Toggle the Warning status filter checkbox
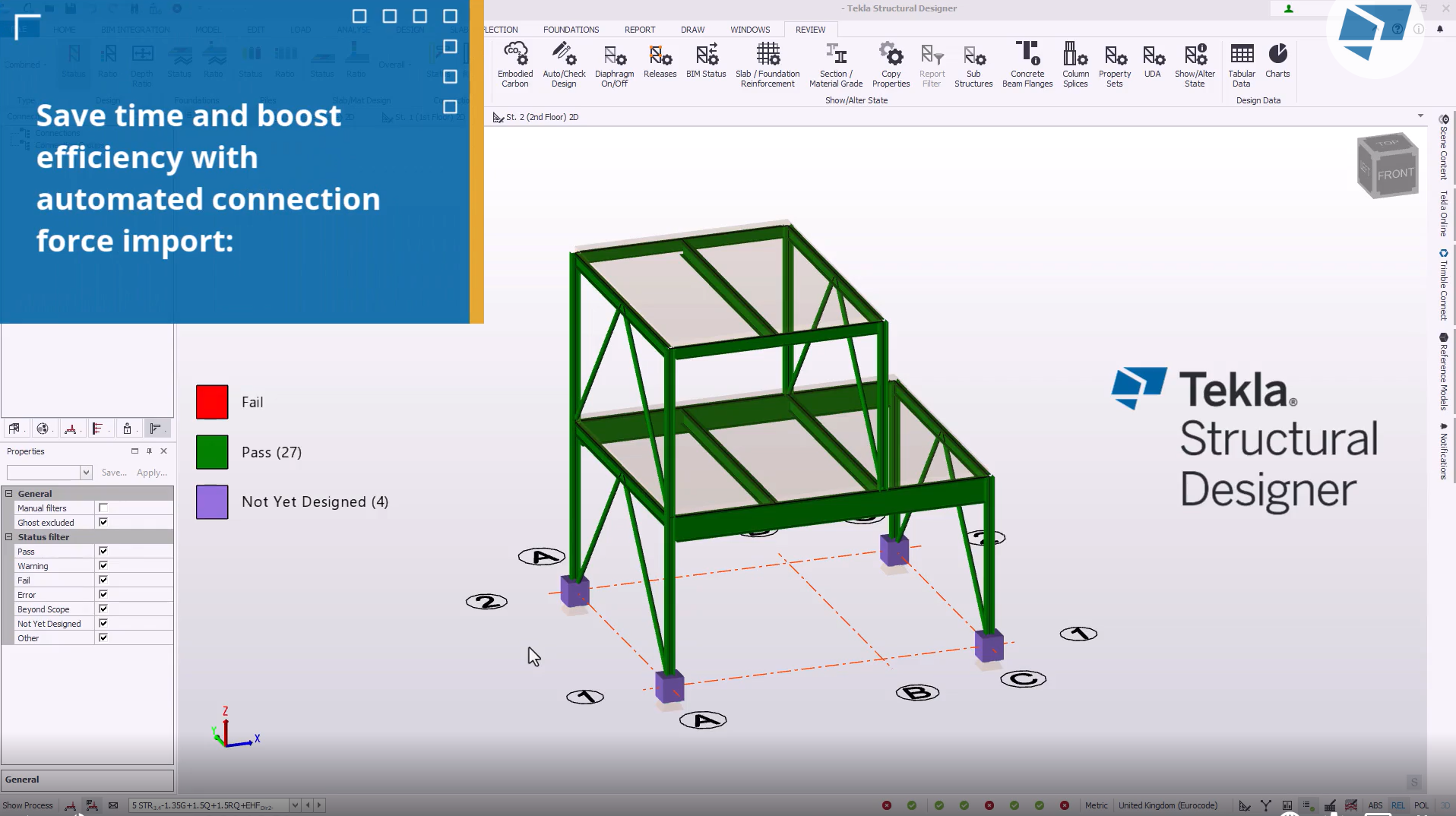This screenshot has width=1456, height=816. point(103,565)
